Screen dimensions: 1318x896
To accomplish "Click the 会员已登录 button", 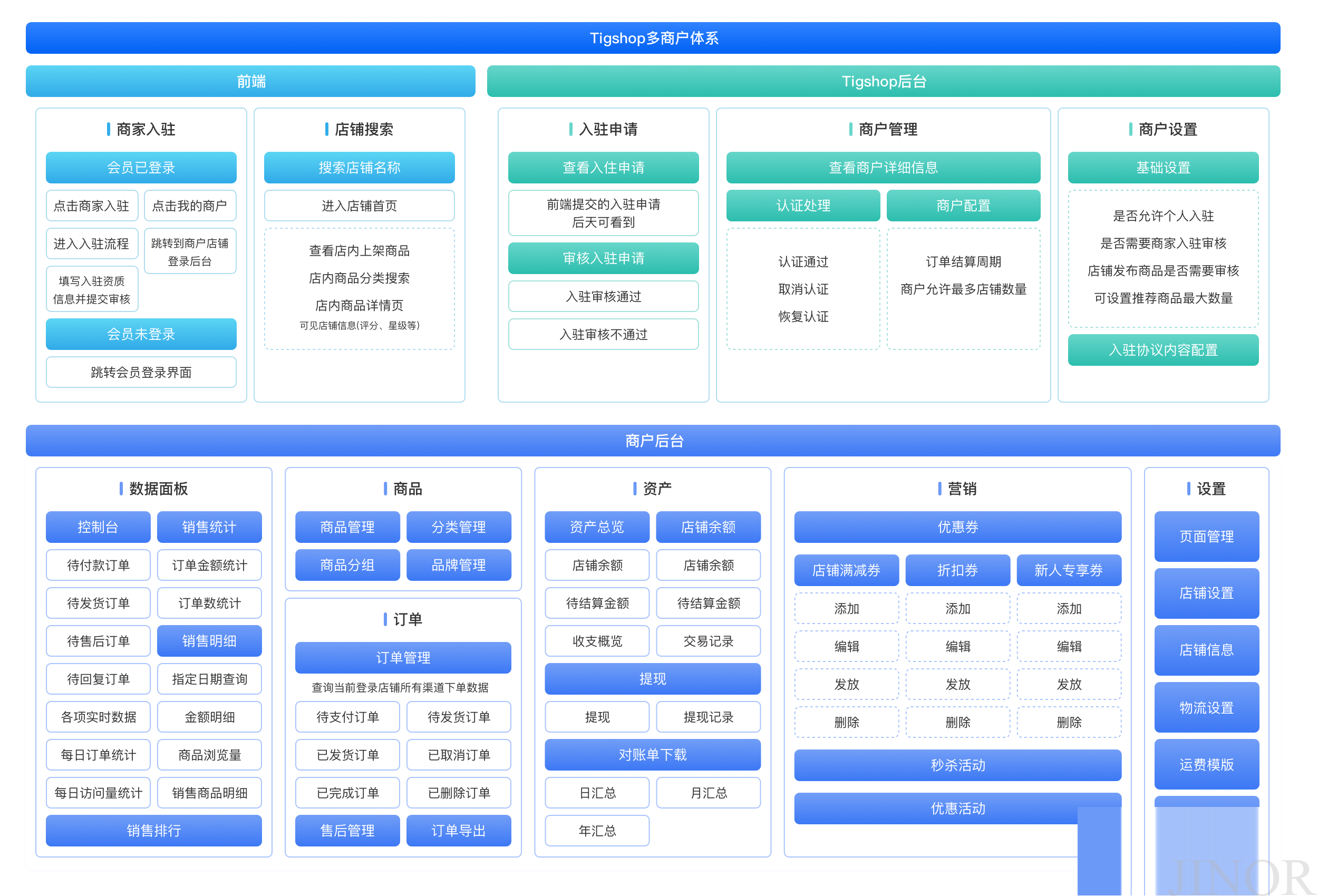I will click(141, 167).
